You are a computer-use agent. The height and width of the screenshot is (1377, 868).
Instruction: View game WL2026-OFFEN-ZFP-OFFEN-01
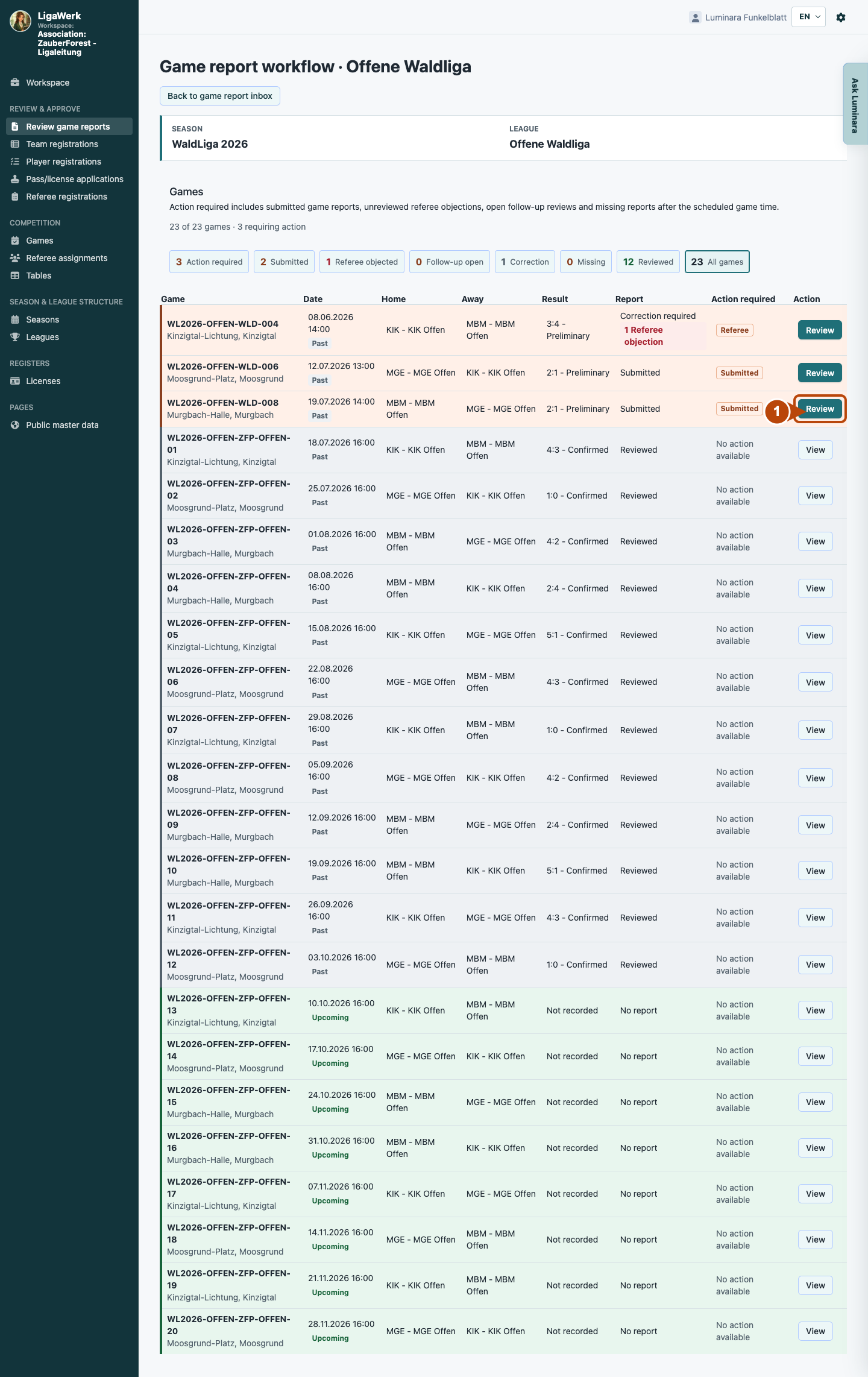[816, 450]
